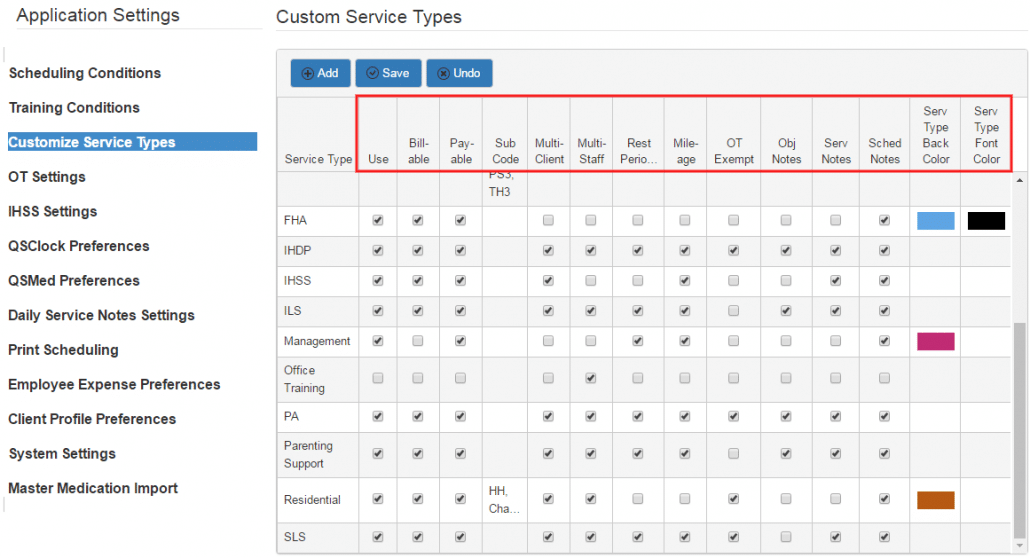Toggle OT Exempt for ILS
Image resolution: width=1030 pixels, height=558 pixels.
pyautogui.click(x=734, y=311)
